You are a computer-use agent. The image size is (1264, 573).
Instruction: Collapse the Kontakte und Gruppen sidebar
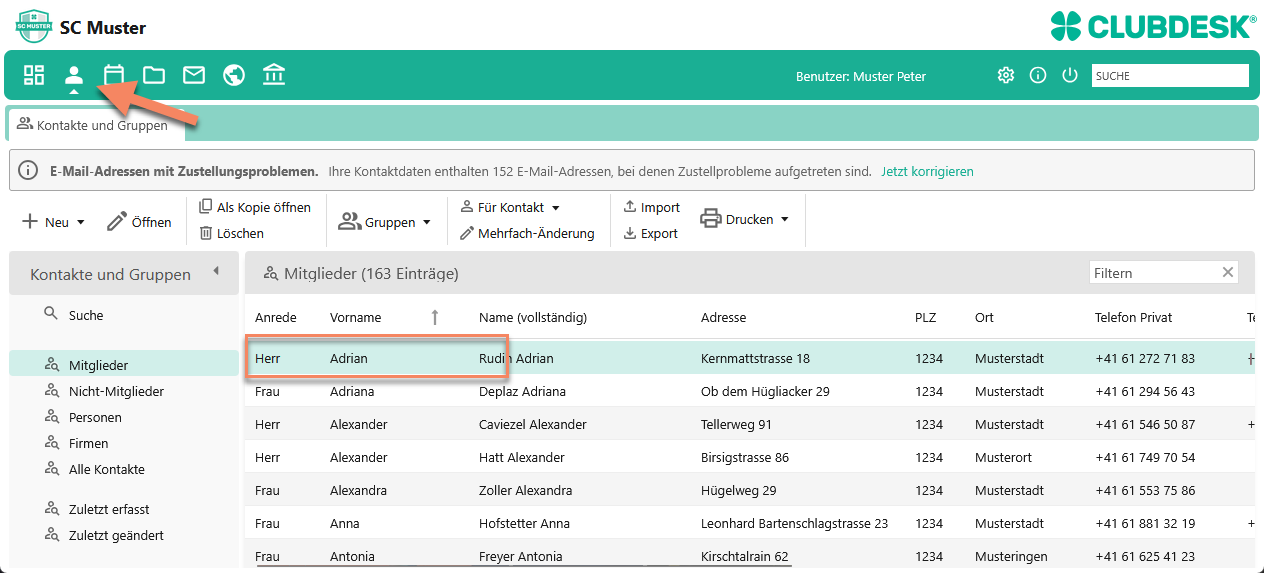pyautogui.click(x=216, y=271)
